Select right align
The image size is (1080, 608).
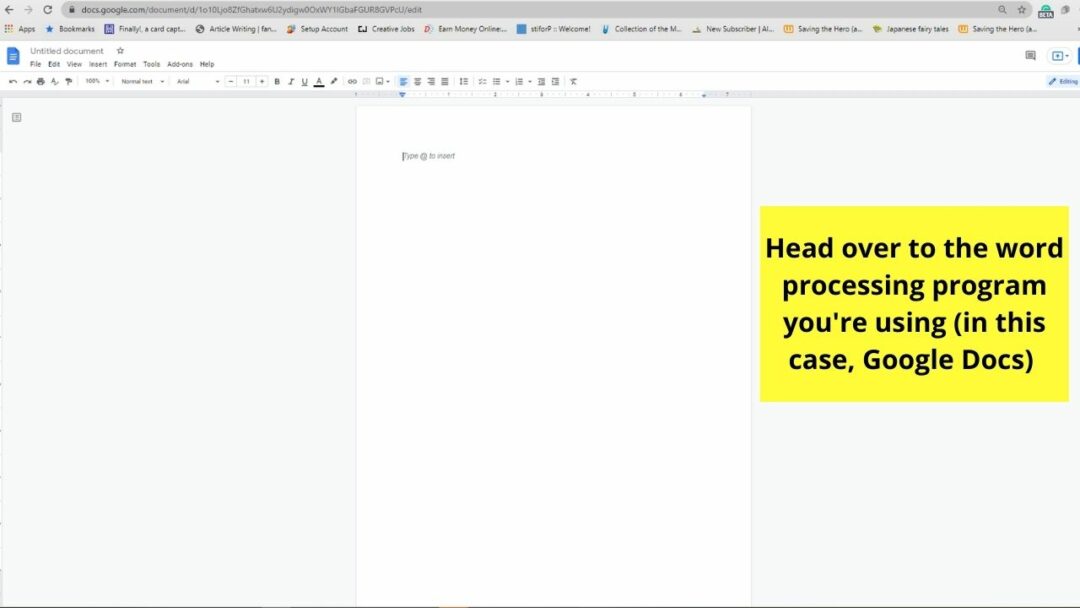431,81
